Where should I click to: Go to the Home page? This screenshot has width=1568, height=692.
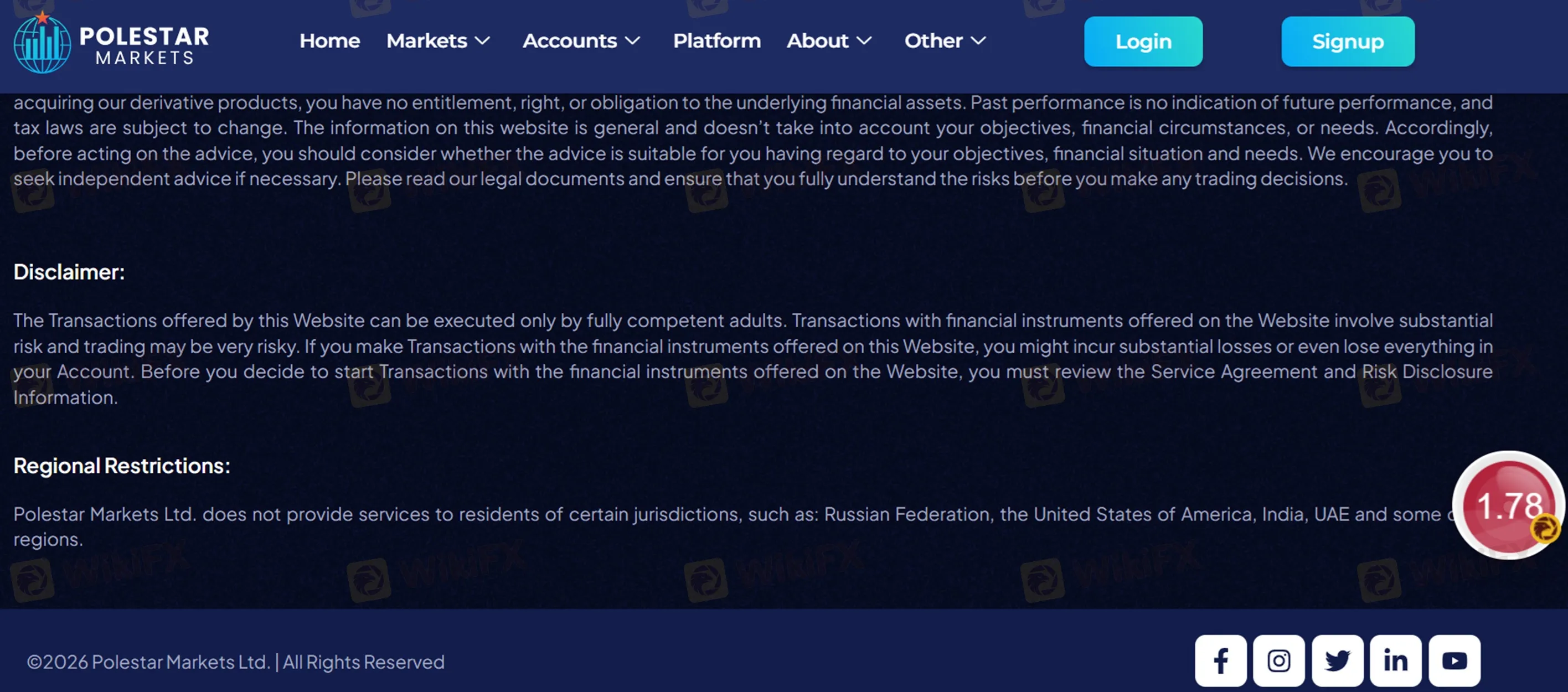pos(330,41)
